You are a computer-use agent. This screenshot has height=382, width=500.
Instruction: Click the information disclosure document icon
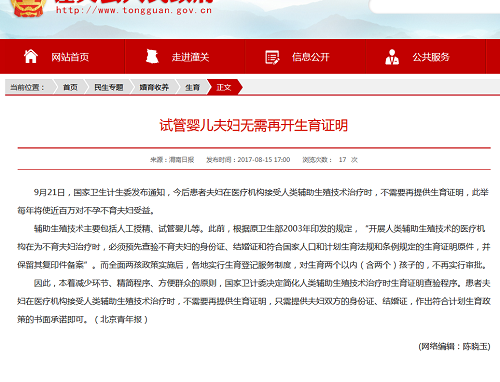pos(272,57)
